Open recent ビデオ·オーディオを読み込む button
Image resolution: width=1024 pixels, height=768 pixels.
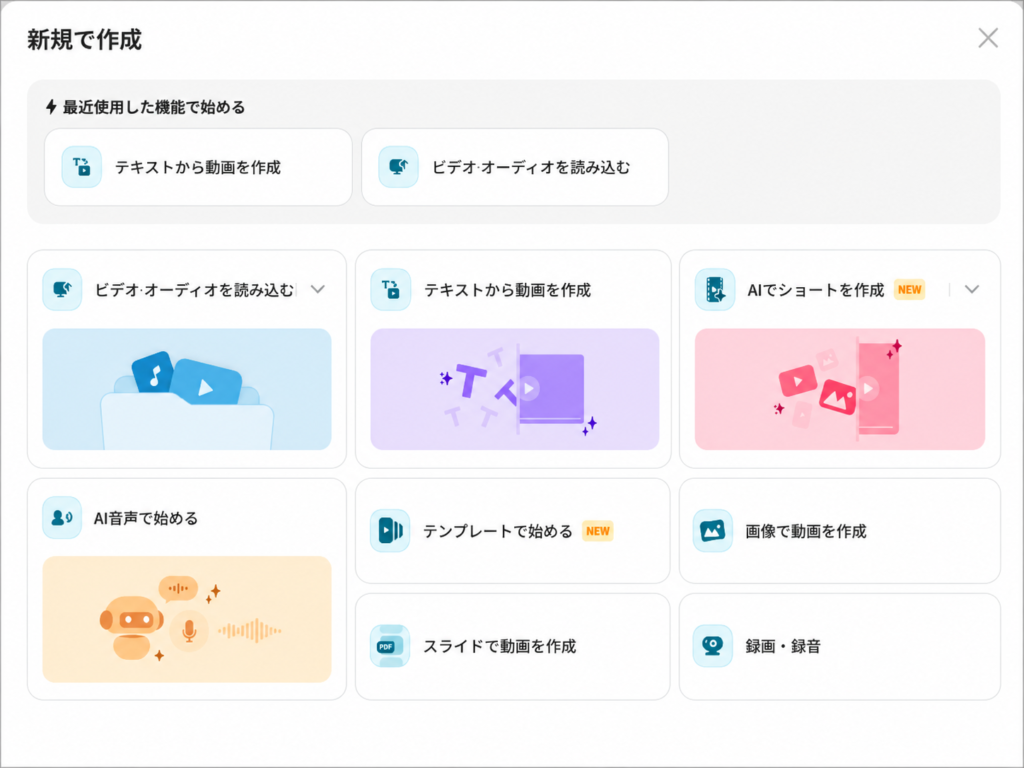(x=515, y=167)
